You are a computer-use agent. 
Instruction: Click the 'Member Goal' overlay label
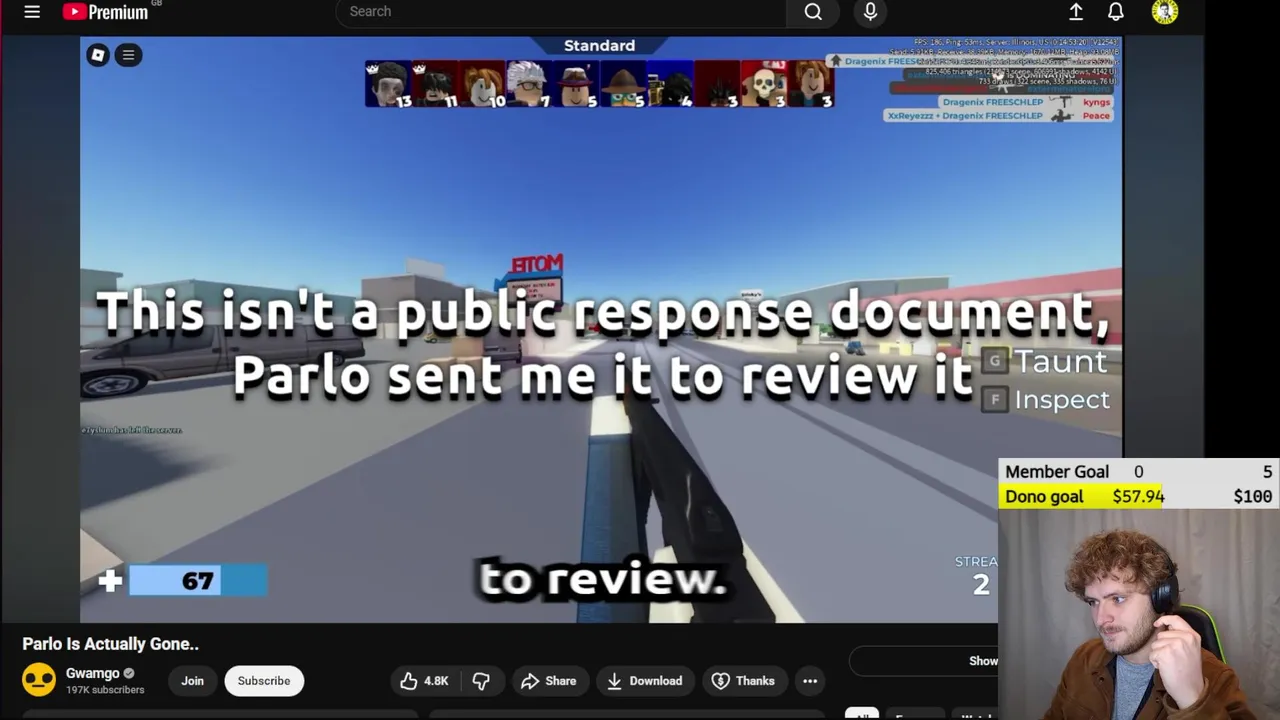(x=1057, y=472)
